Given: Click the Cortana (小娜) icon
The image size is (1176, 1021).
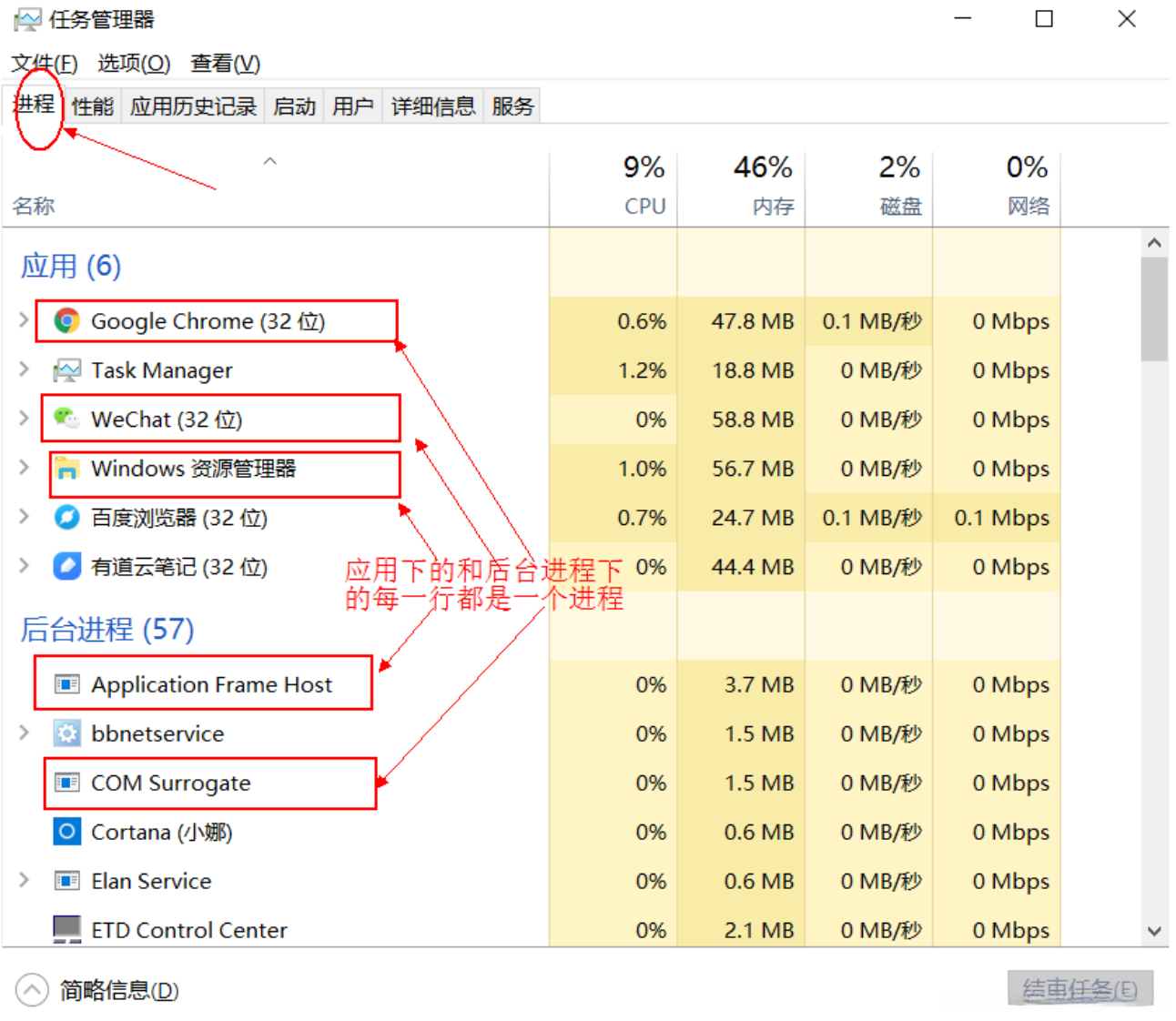Looking at the screenshot, I should pos(66,831).
